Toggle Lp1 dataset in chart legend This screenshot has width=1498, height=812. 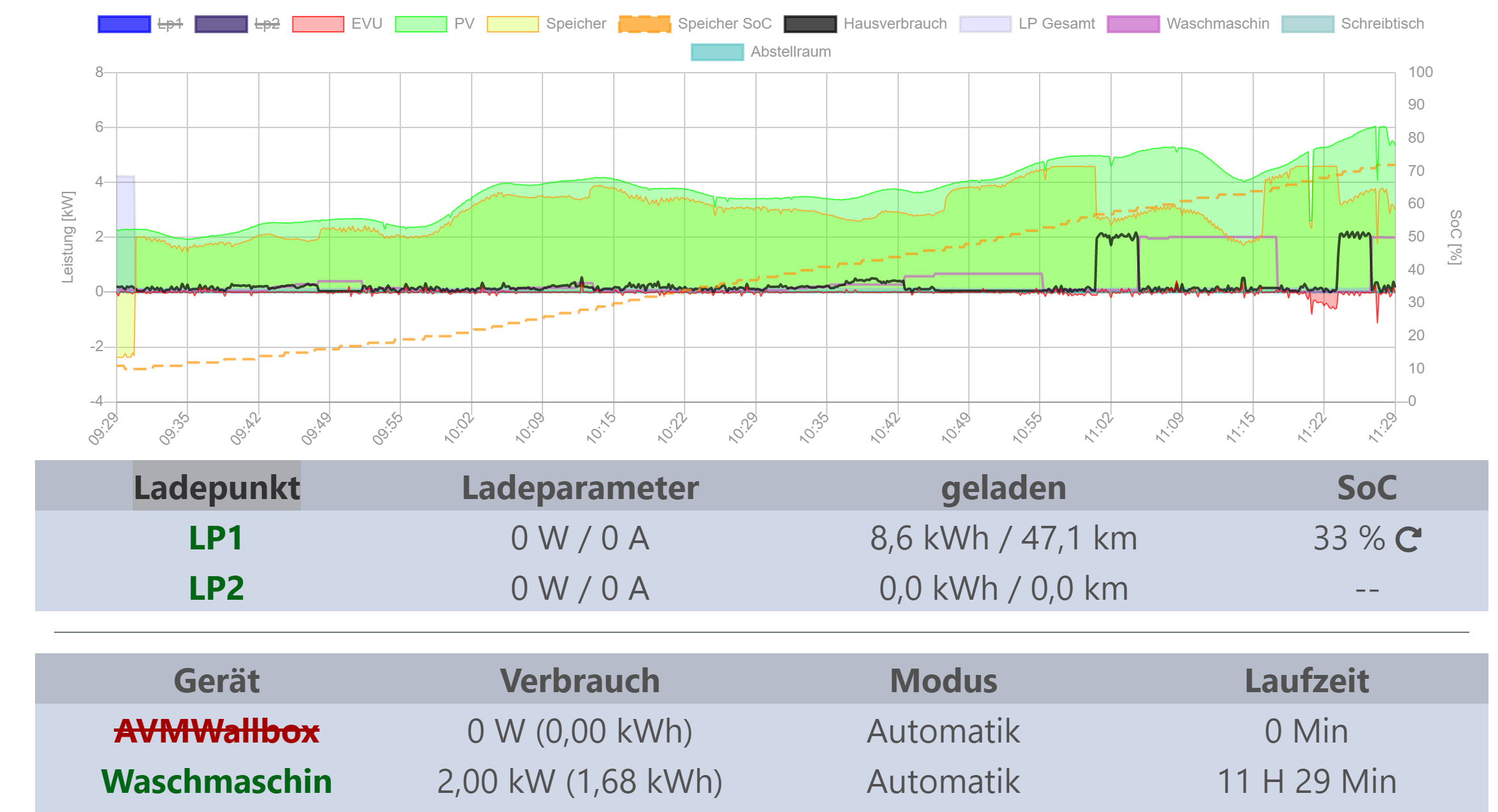click(124, 24)
